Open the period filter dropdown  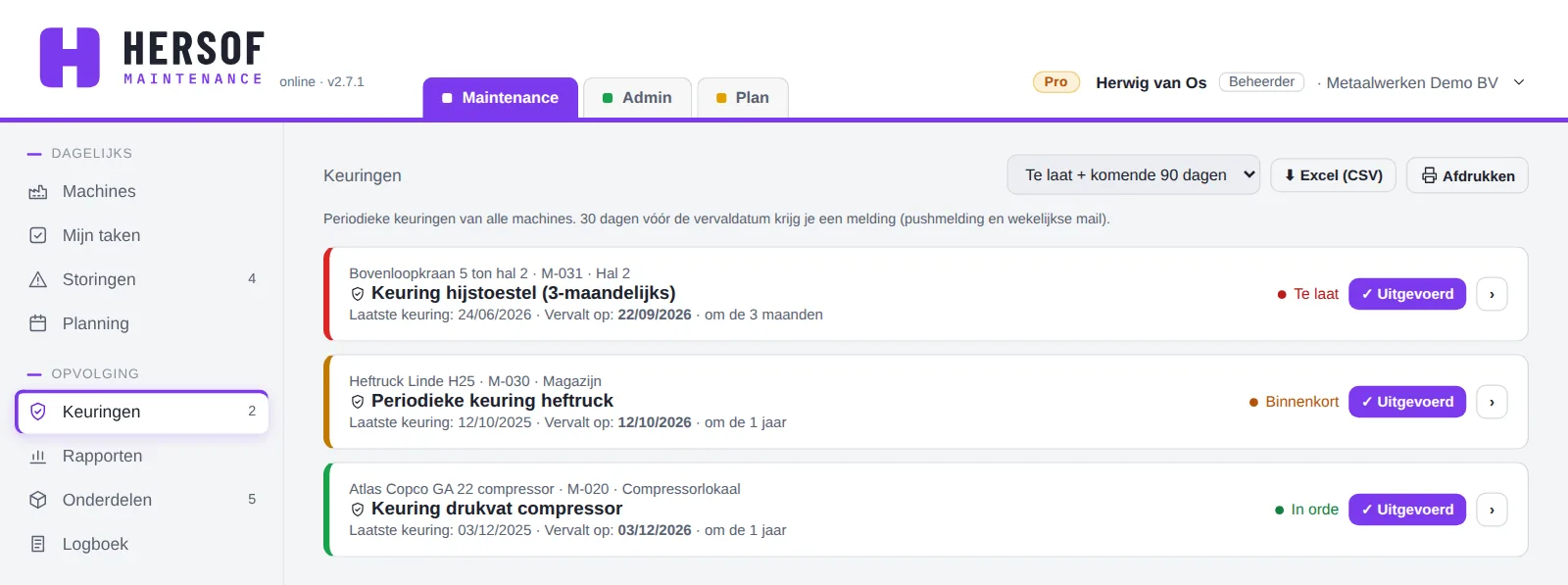click(1133, 175)
